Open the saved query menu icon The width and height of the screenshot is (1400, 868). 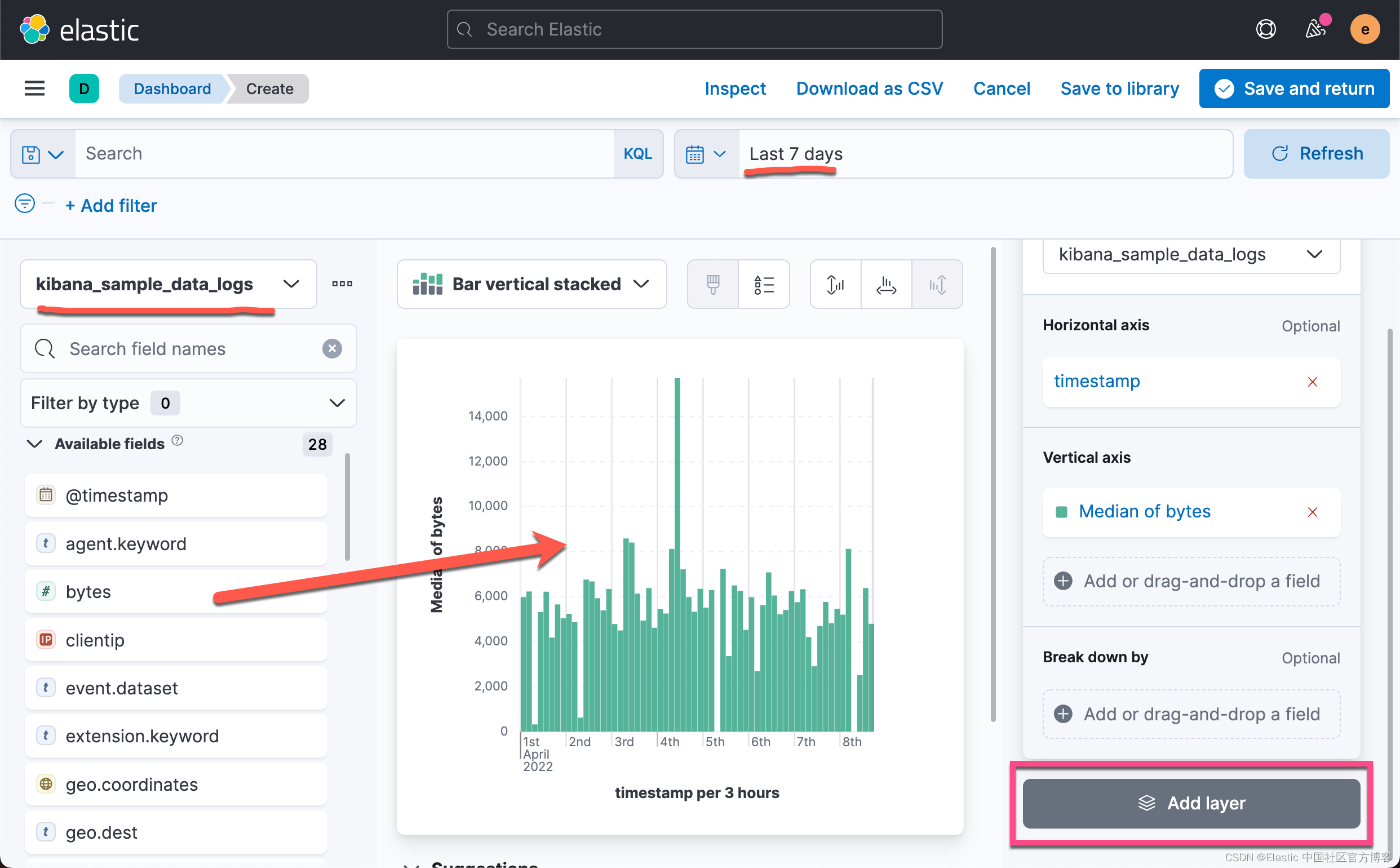tap(42, 154)
